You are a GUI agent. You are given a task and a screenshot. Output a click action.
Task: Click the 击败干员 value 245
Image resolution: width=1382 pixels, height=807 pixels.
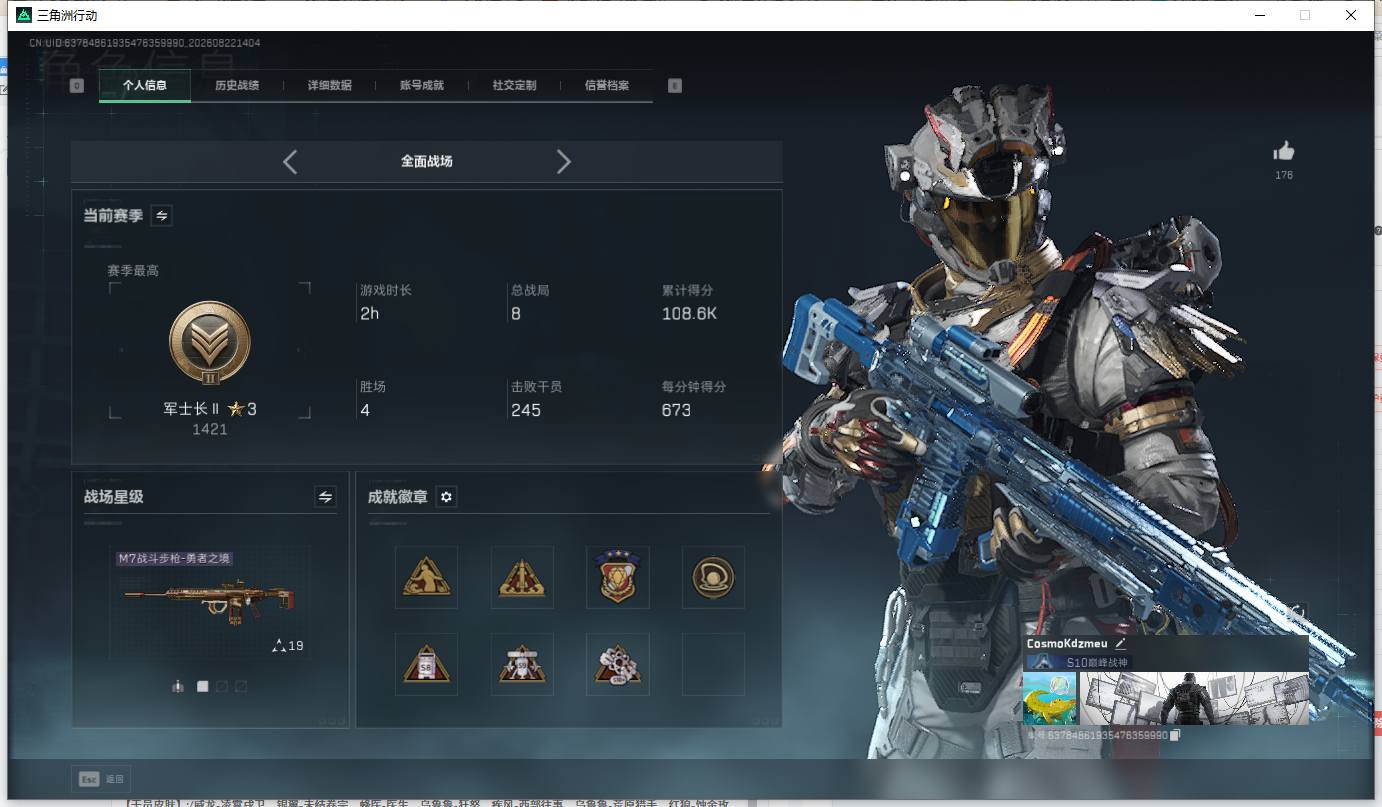(526, 410)
